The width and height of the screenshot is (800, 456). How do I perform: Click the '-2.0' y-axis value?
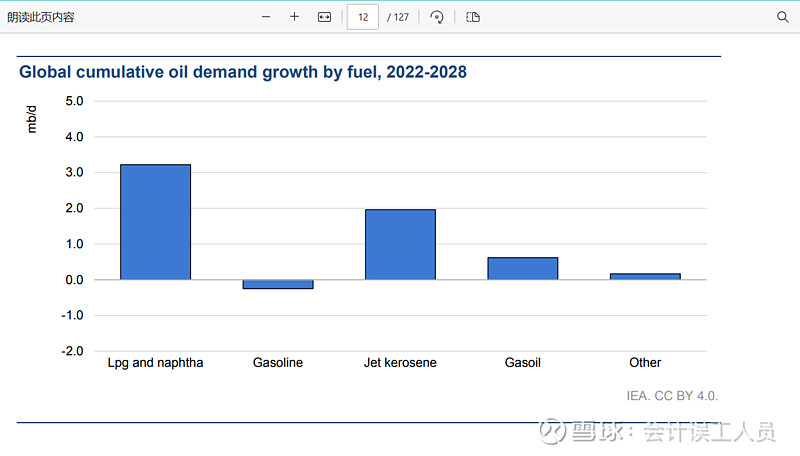[x=72, y=351]
